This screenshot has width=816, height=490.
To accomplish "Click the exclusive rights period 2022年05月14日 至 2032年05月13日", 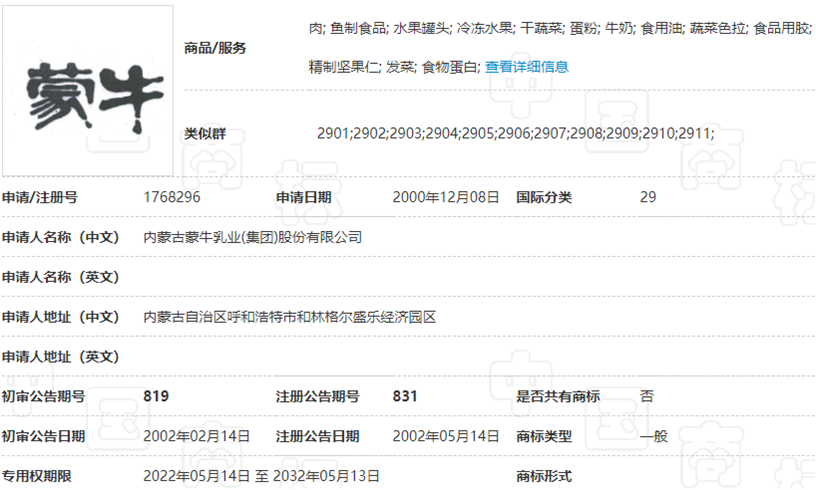I will (261, 476).
